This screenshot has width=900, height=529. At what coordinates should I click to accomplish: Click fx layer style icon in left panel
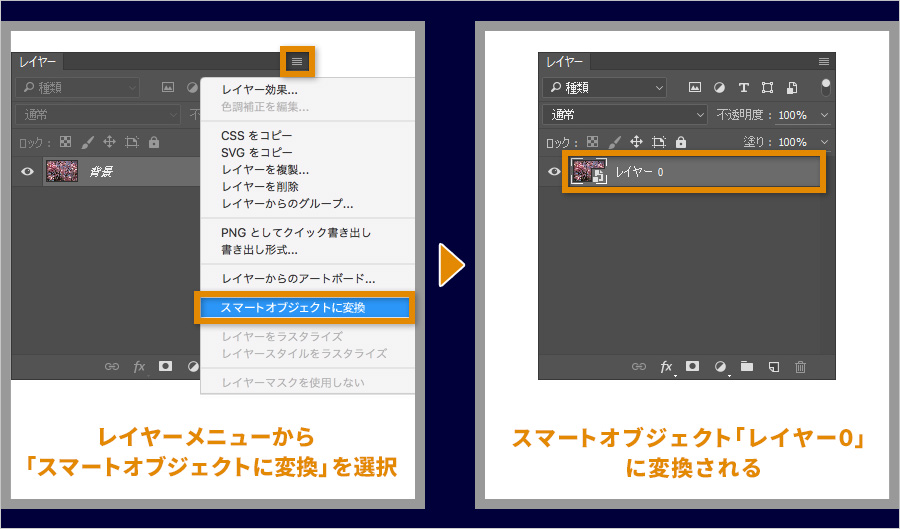pyautogui.click(x=139, y=367)
